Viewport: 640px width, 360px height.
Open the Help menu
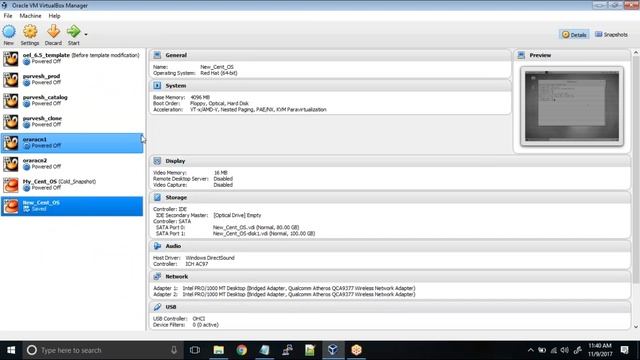tap(54, 16)
